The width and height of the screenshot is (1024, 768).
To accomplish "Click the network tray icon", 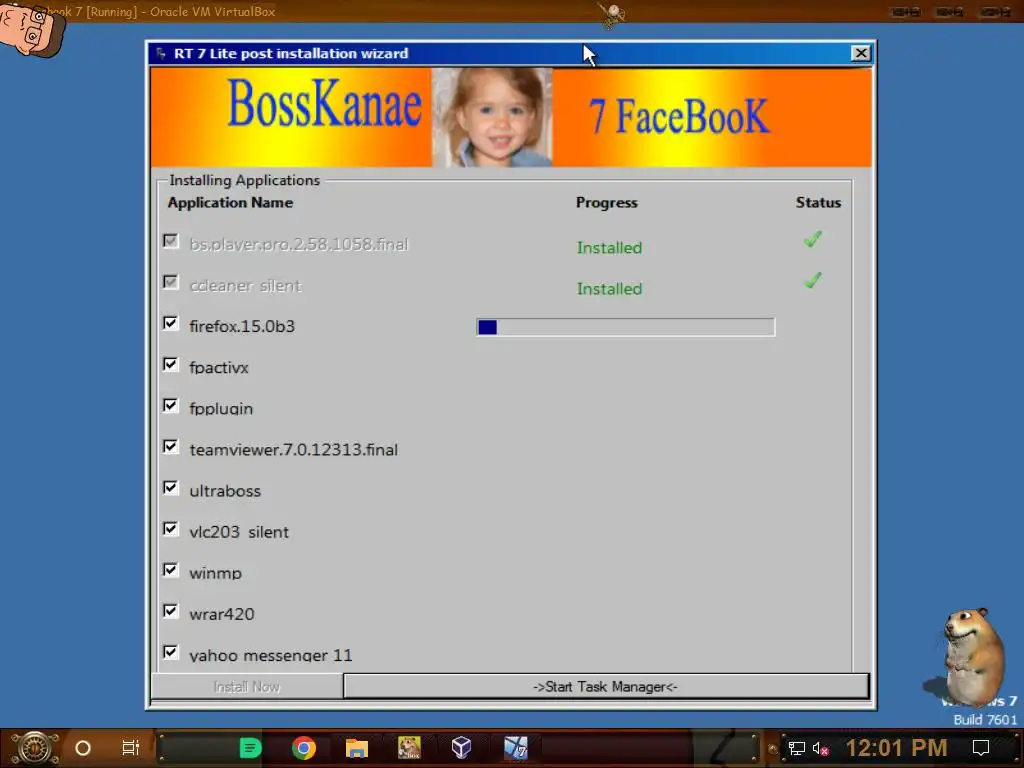I will 797,748.
